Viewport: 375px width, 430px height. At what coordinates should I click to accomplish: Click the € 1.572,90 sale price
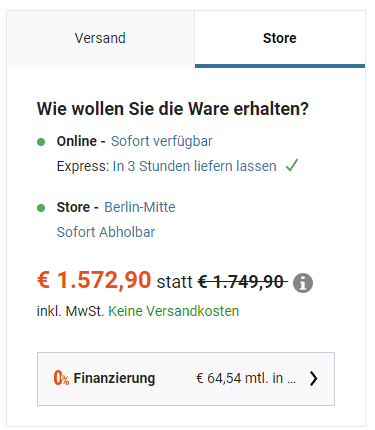pos(94,279)
